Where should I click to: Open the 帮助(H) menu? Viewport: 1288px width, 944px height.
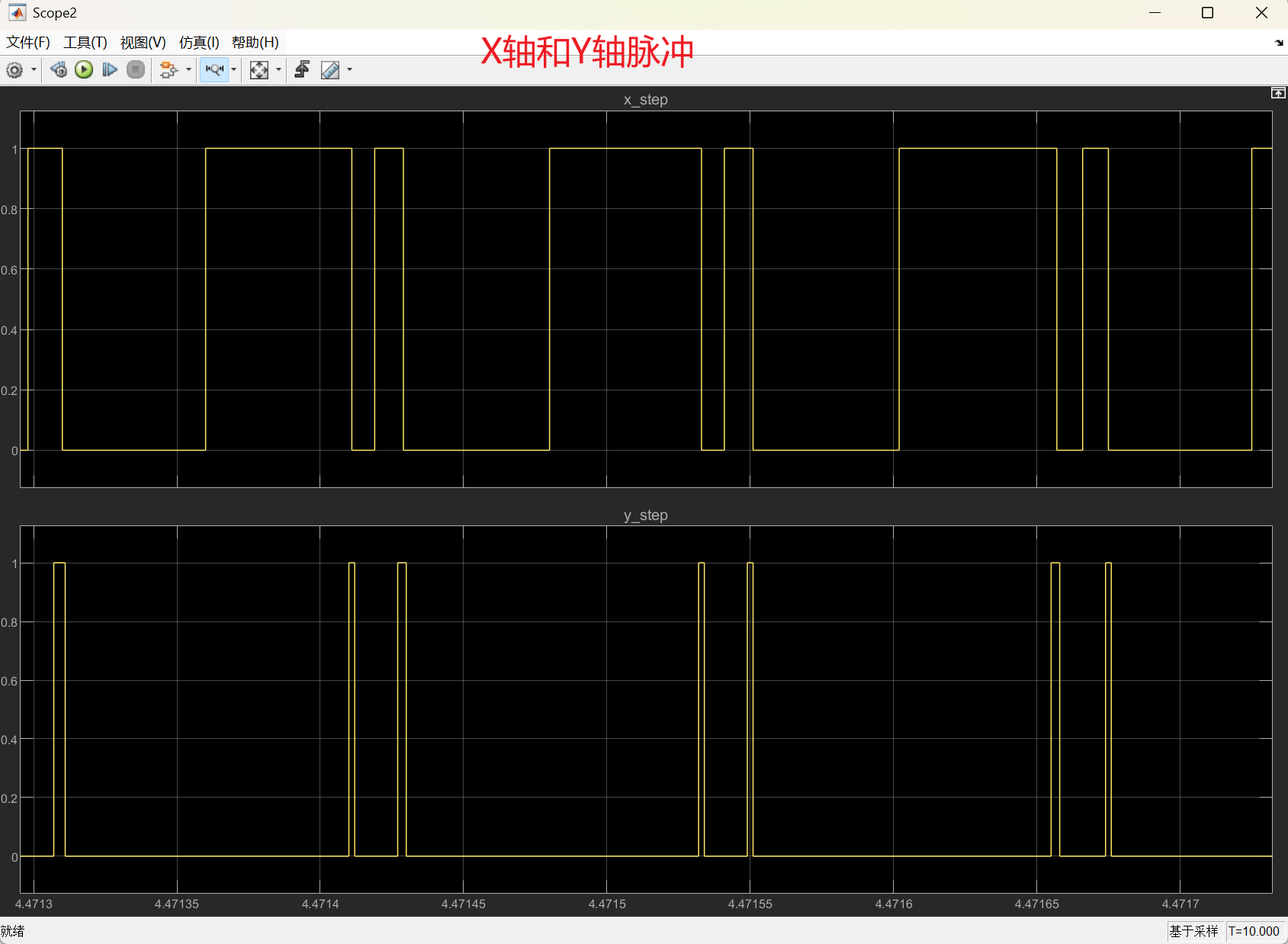255,43
